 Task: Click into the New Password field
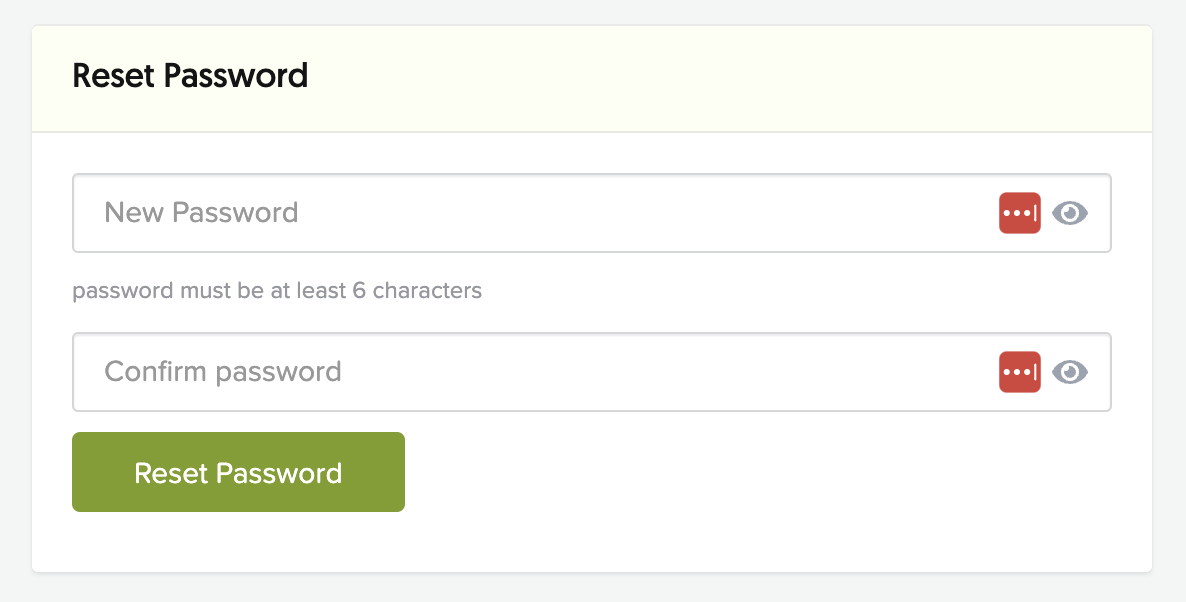[591, 213]
